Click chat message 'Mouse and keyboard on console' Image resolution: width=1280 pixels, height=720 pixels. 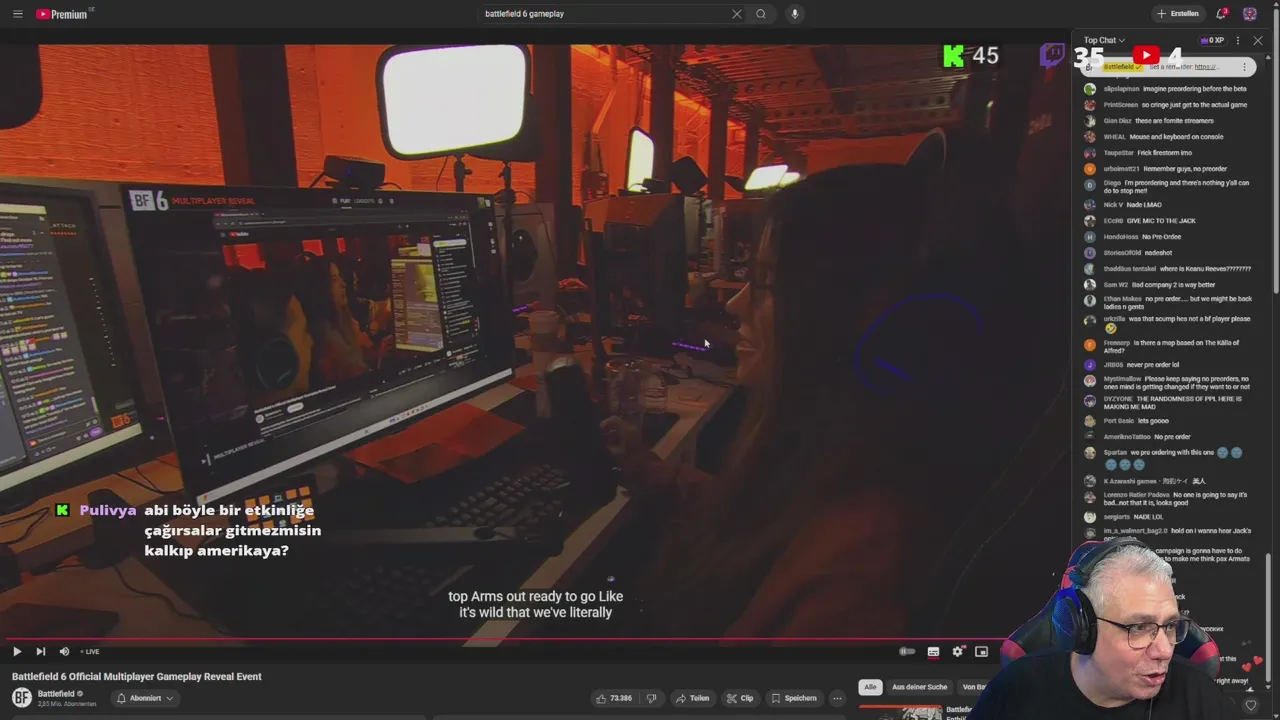pyautogui.click(x=1176, y=137)
